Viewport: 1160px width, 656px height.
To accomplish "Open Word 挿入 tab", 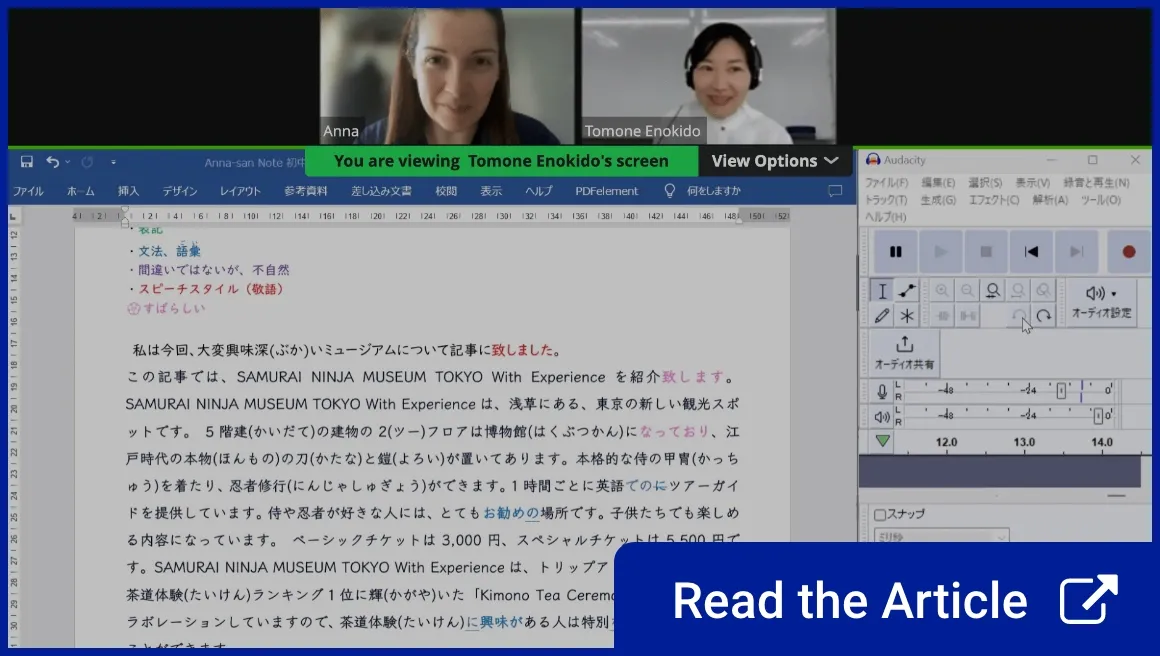I will (128, 191).
